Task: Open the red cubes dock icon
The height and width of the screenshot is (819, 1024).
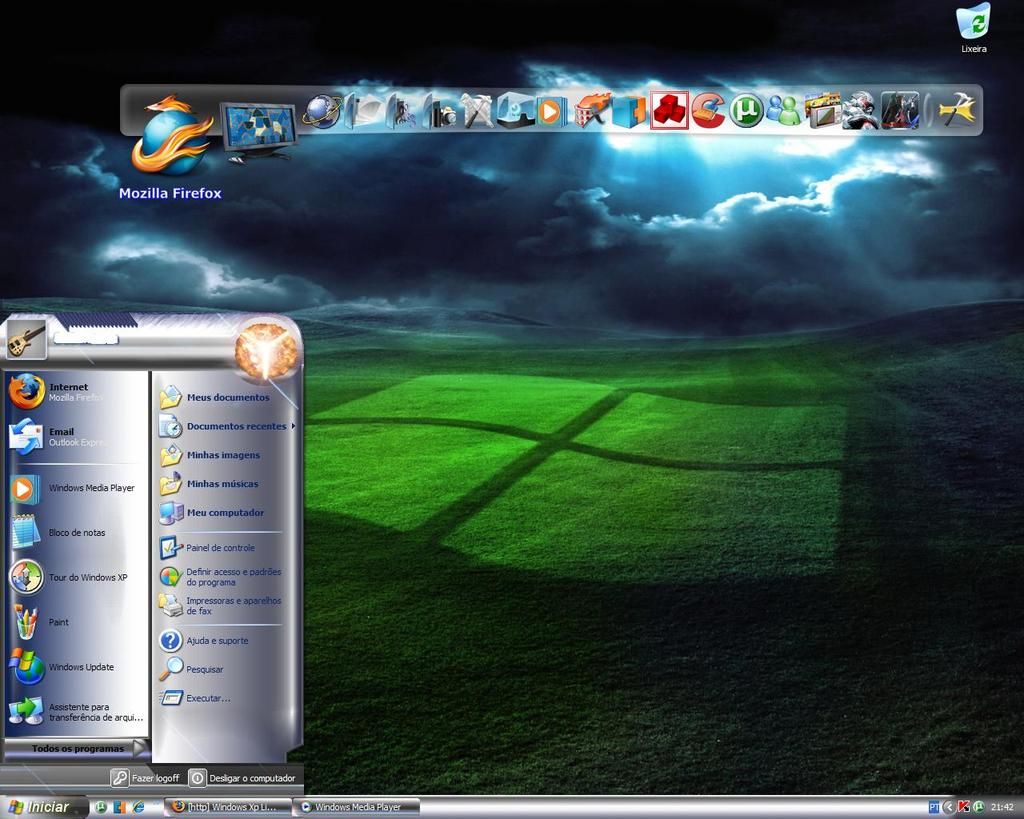Action: pyautogui.click(x=669, y=110)
